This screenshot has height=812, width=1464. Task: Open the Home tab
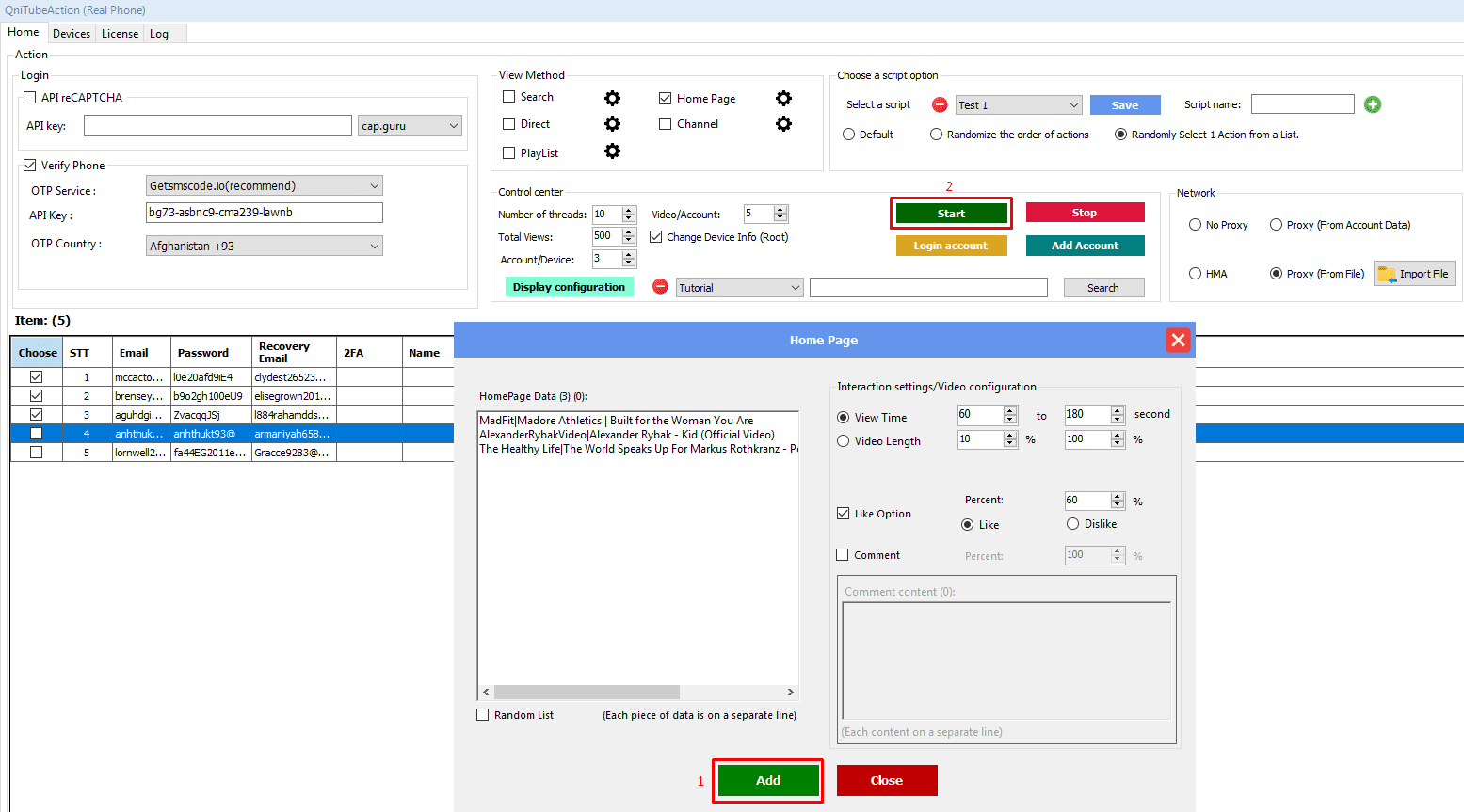[x=24, y=32]
